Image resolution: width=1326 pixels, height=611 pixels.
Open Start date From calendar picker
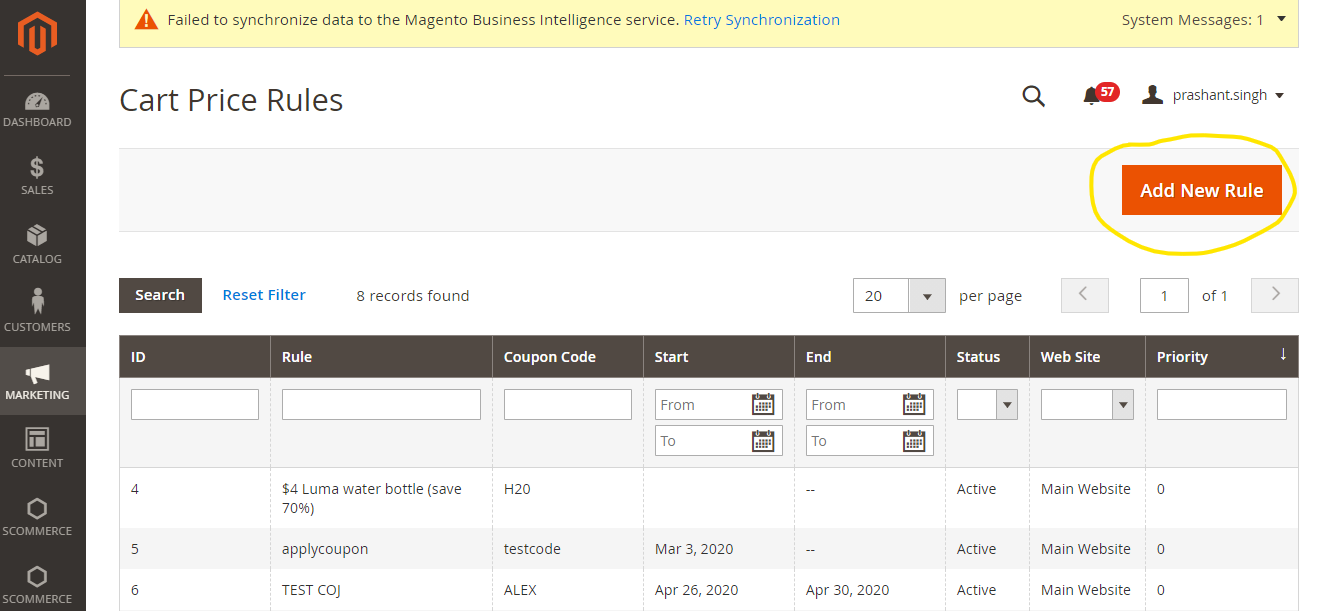[763, 404]
